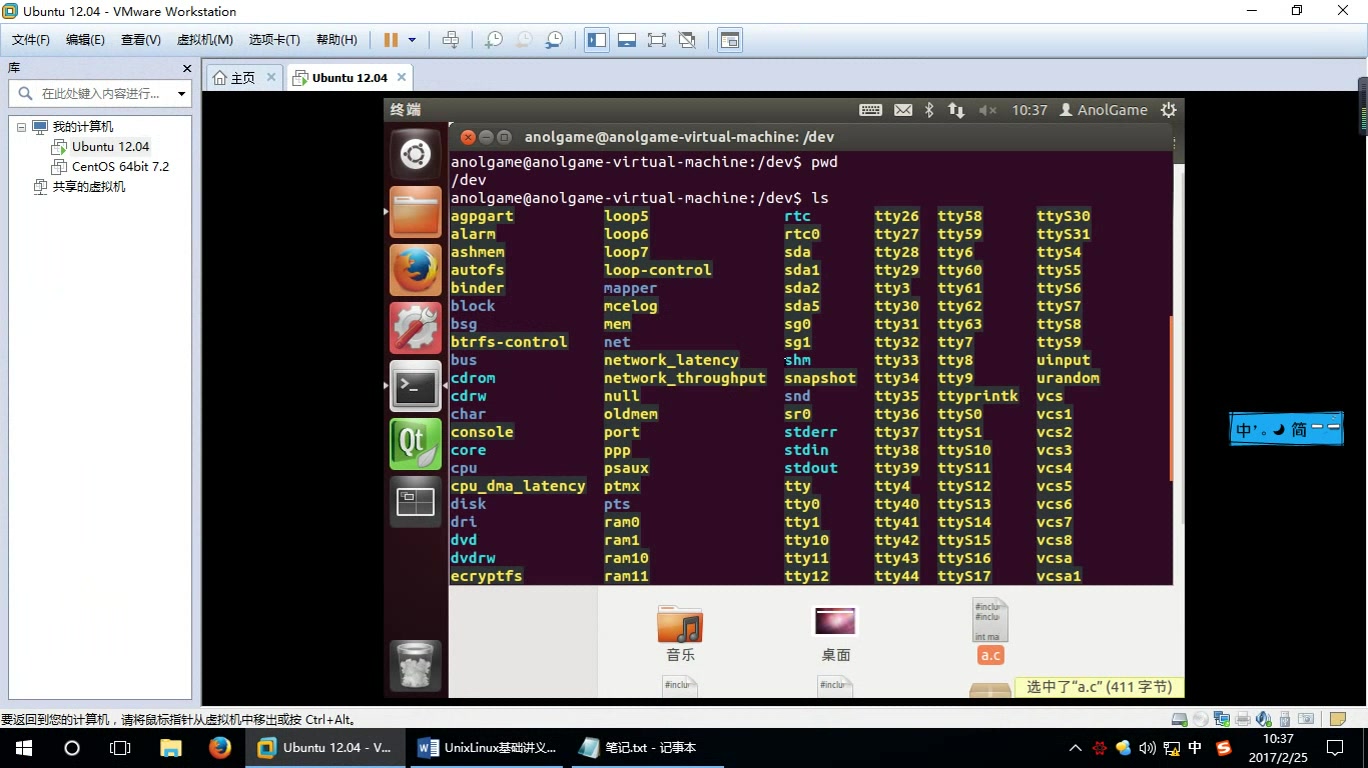Open the muted sound indicator menu
The height and width of the screenshot is (768, 1368).
pos(988,110)
